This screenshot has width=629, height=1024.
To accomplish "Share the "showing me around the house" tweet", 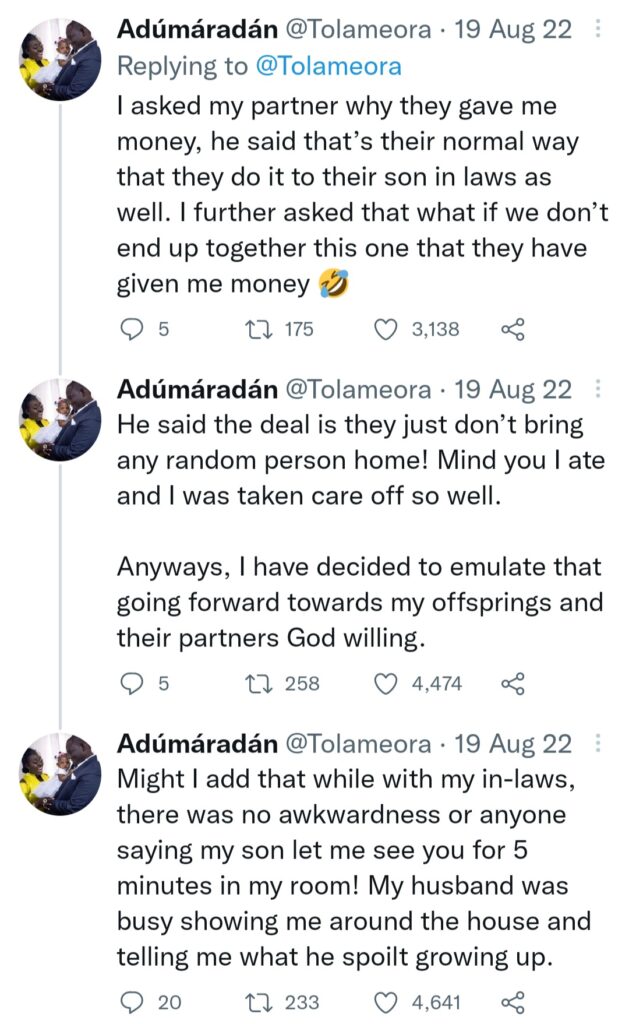I will pos(512,1001).
